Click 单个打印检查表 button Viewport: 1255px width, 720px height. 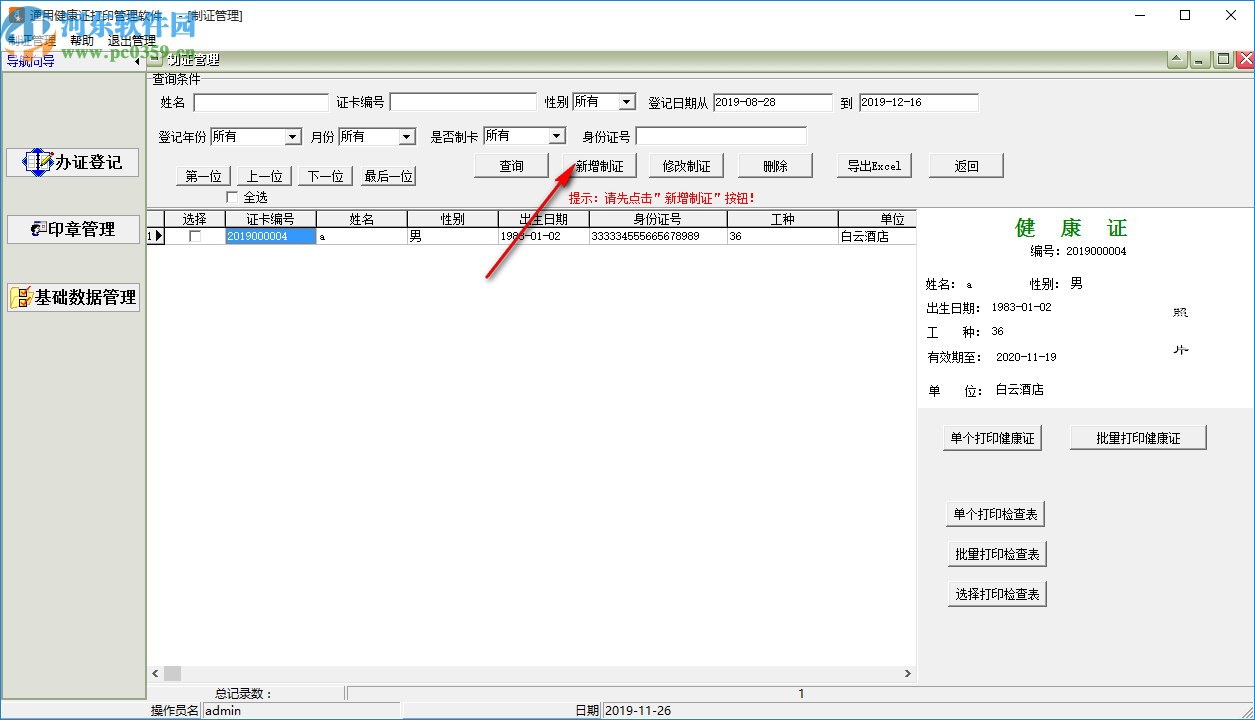coord(997,514)
